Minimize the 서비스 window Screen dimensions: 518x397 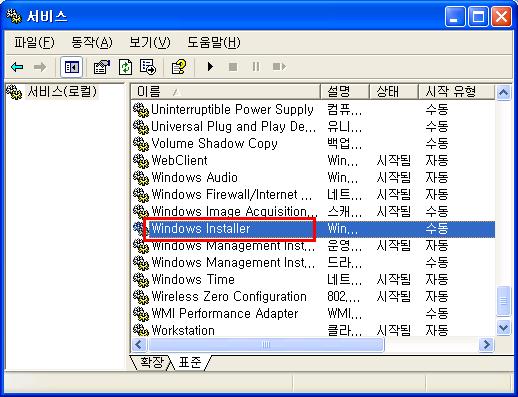tap(455, 17)
